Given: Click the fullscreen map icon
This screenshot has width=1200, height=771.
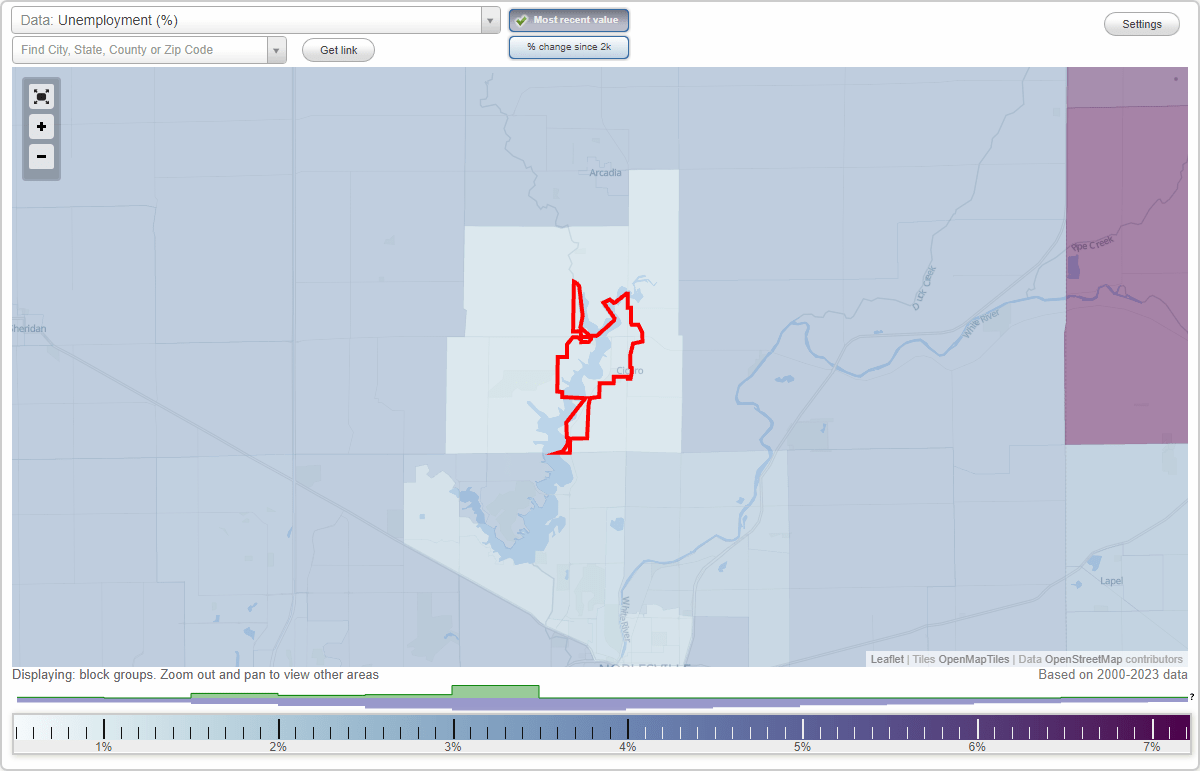Looking at the screenshot, I should [x=41, y=96].
